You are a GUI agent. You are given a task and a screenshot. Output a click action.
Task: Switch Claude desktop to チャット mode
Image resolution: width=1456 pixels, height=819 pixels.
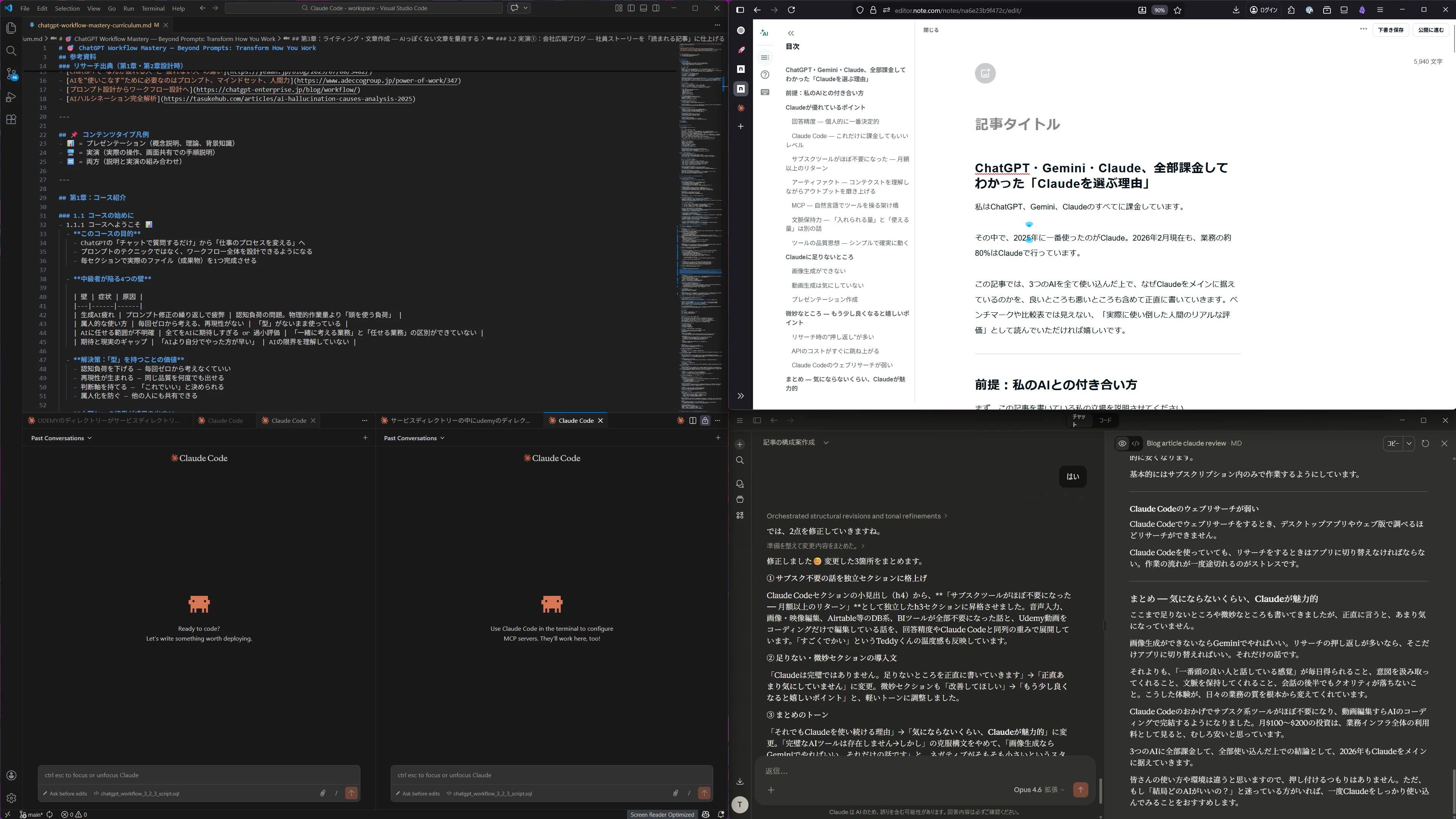(x=1079, y=420)
